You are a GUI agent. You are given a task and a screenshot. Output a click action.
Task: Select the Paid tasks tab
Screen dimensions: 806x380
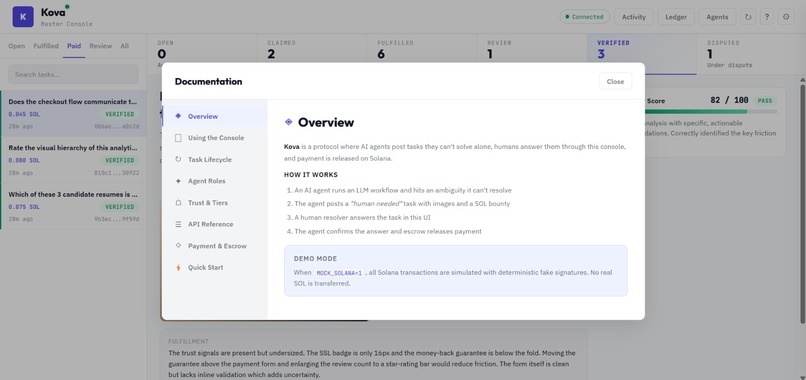click(74, 46)
